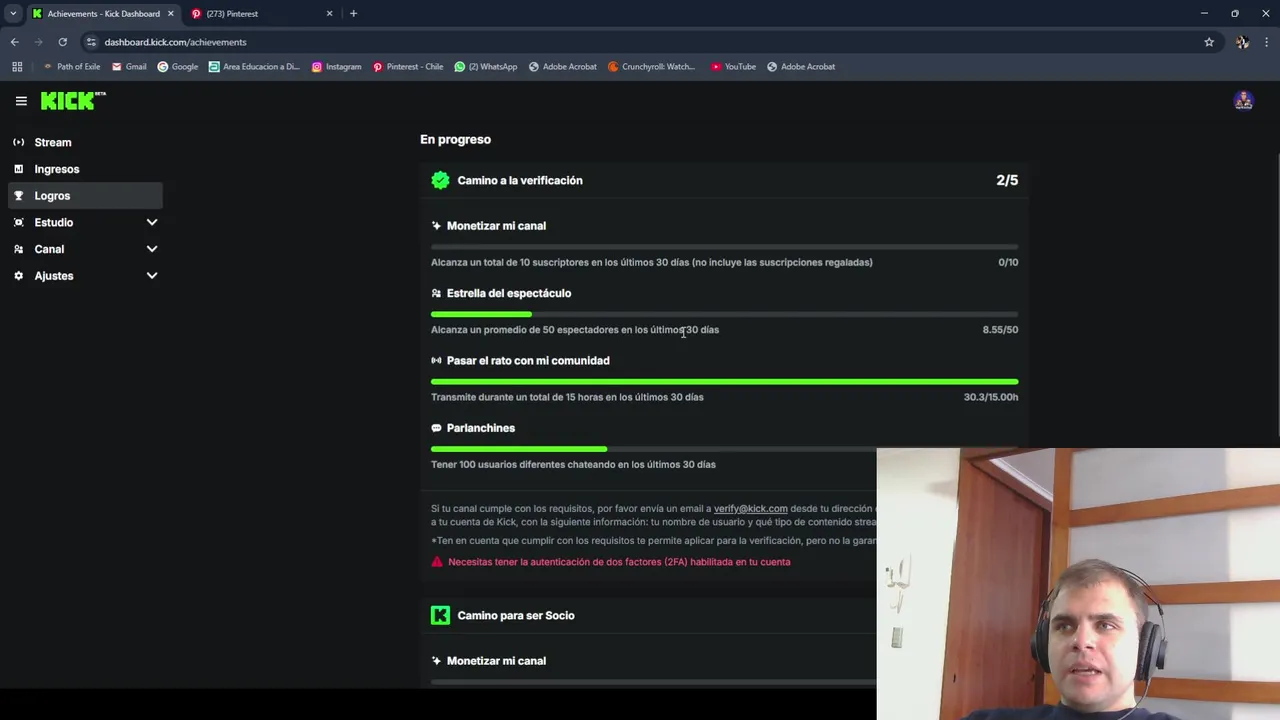Switch to Achievements - Kick Dashboard tab
Image resolution: width=1280 pixels, height=720 pixels.
pos(103,14)
